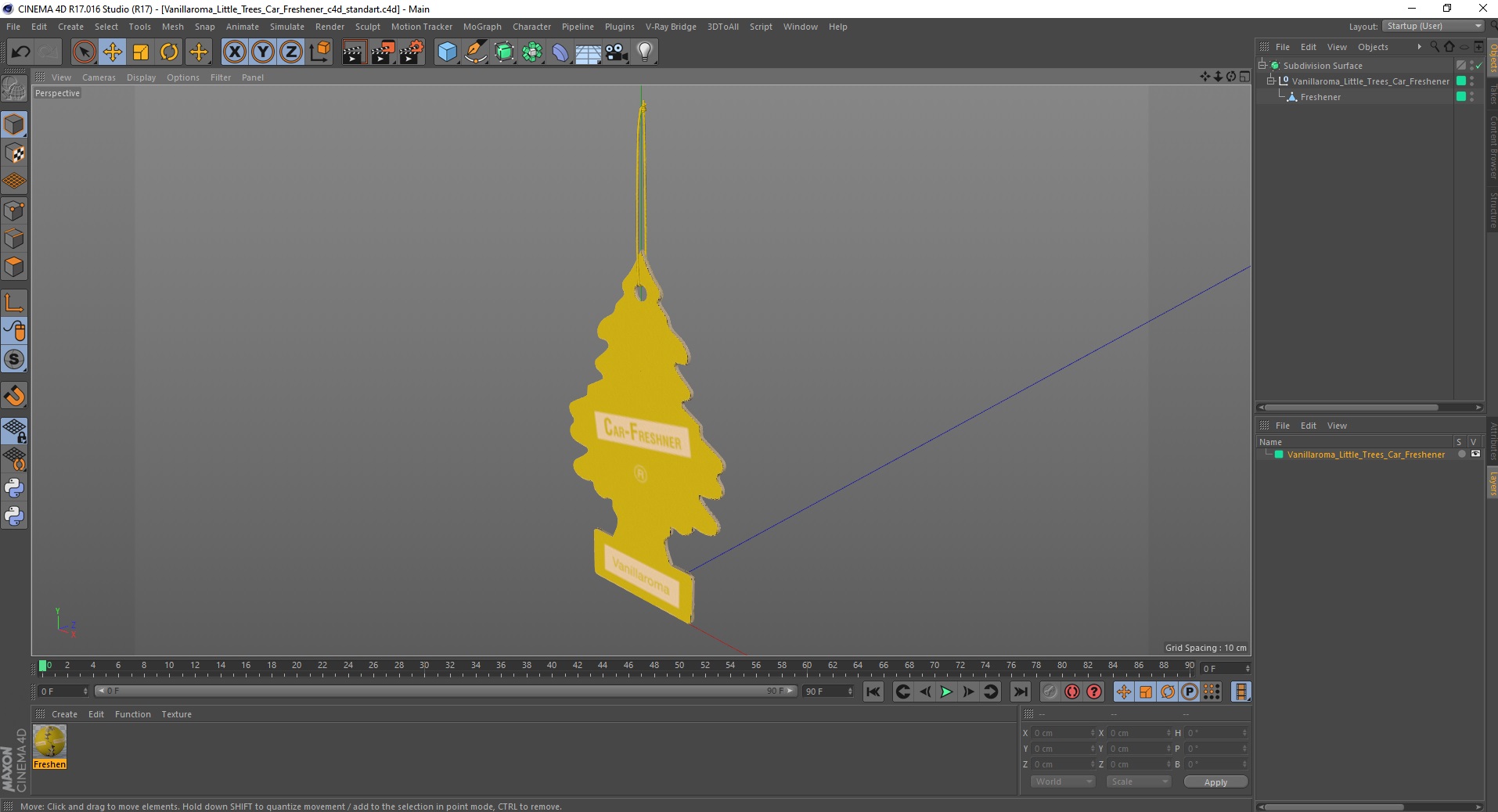1498x812 pixels.
Task: Play the animation forward
Action: click(x=946, y=692)
